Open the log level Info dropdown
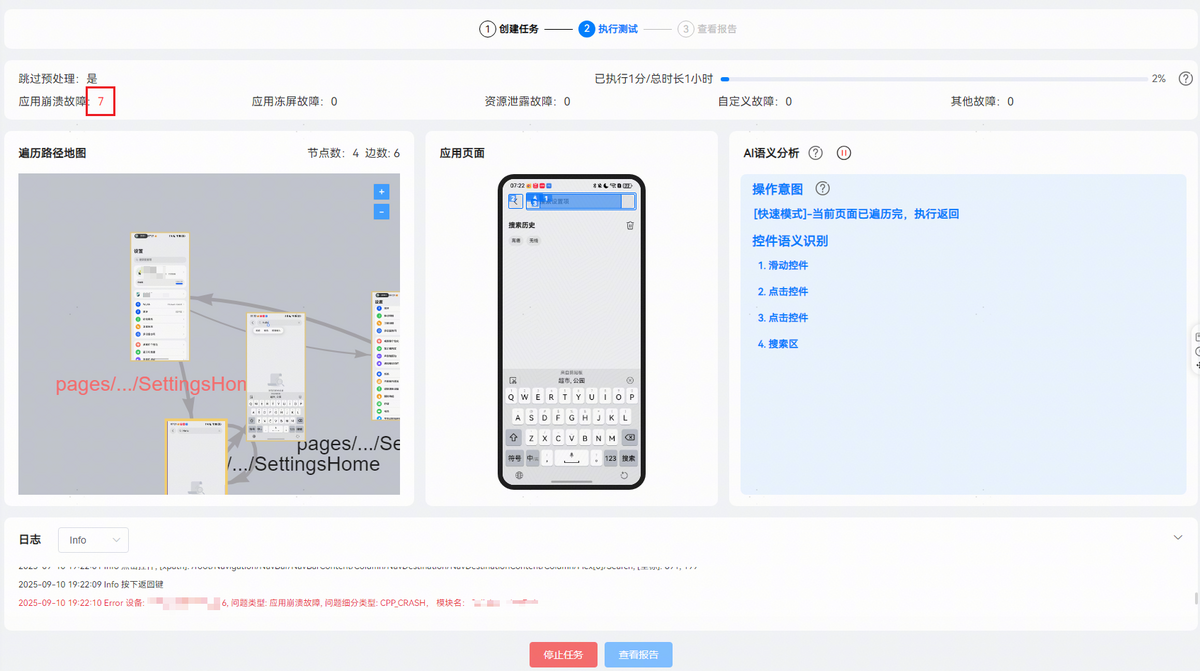The width and height of the screenshot is (1200, 671). (x=93, y=540)
